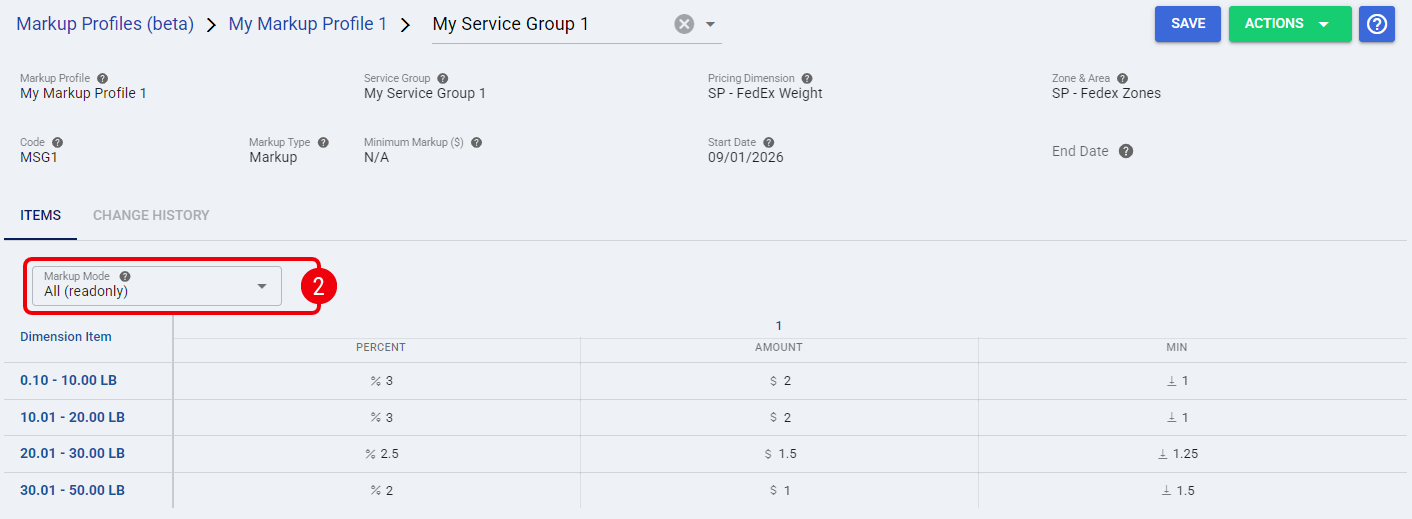
Task: Click help icon beside Minimum Markup ($)
Action: pos(476,143)
